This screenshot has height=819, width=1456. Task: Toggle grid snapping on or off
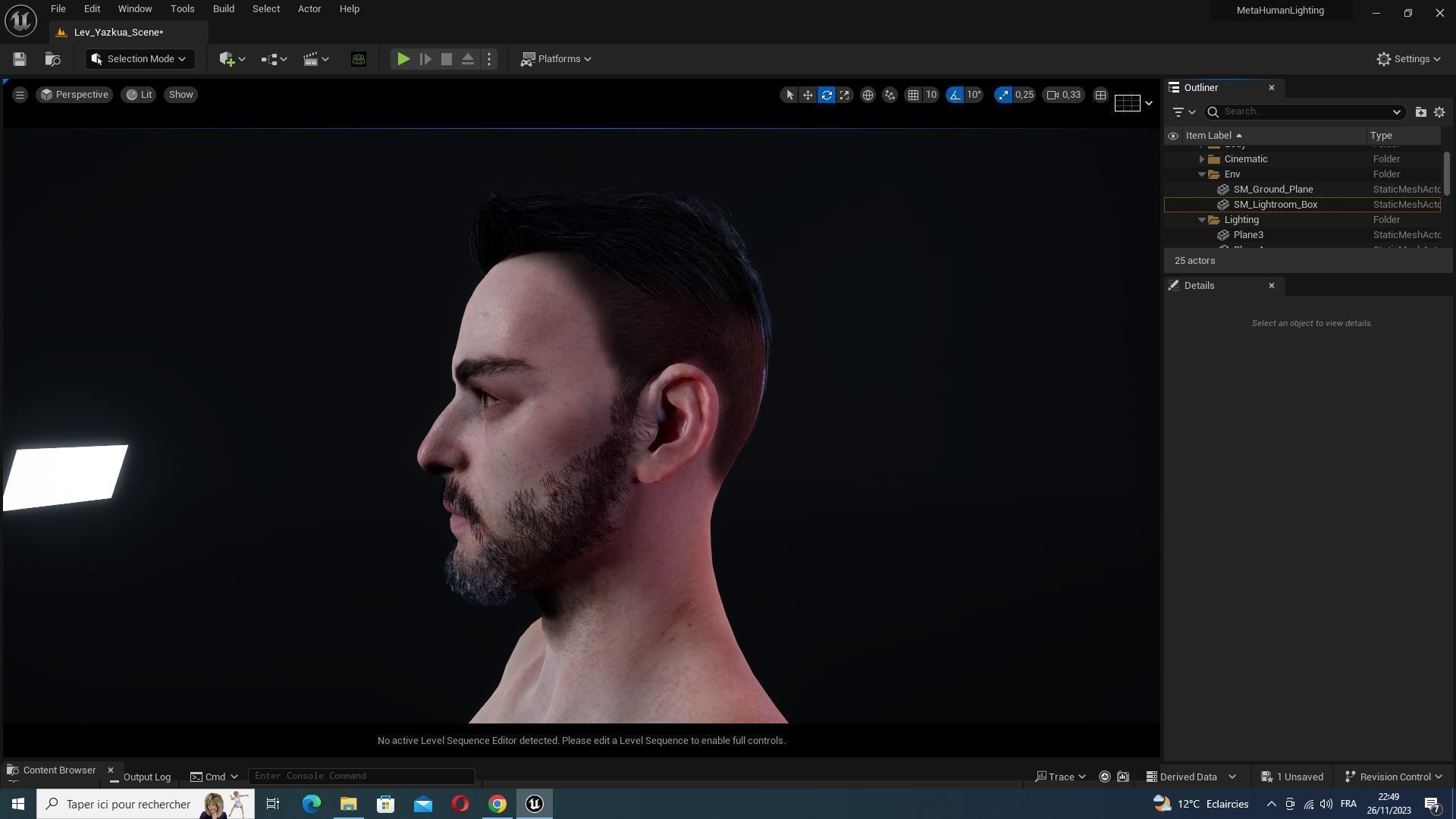tap(913, 95)
